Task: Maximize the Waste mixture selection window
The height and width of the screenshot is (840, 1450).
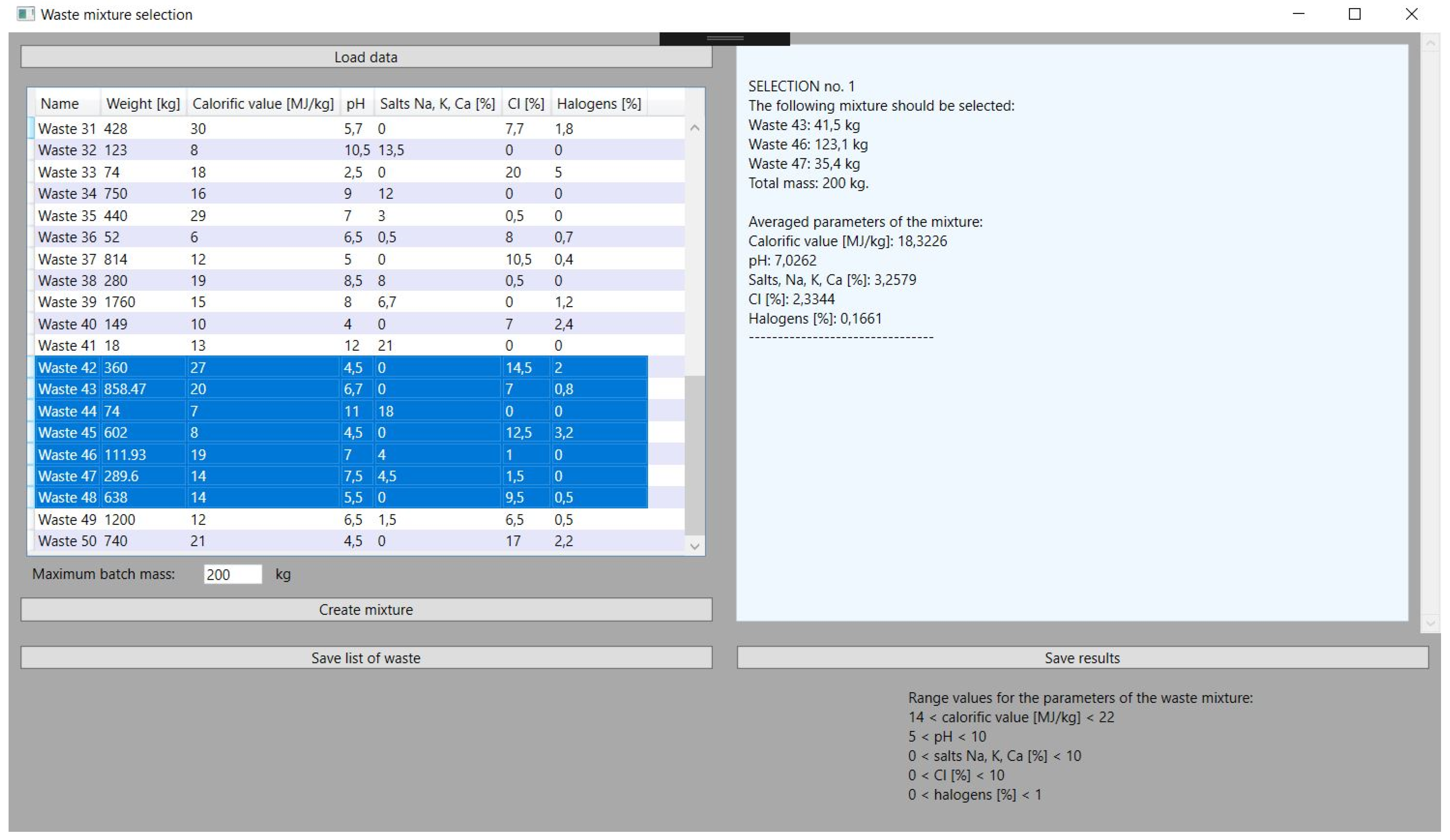Action: click(1355, 14)
